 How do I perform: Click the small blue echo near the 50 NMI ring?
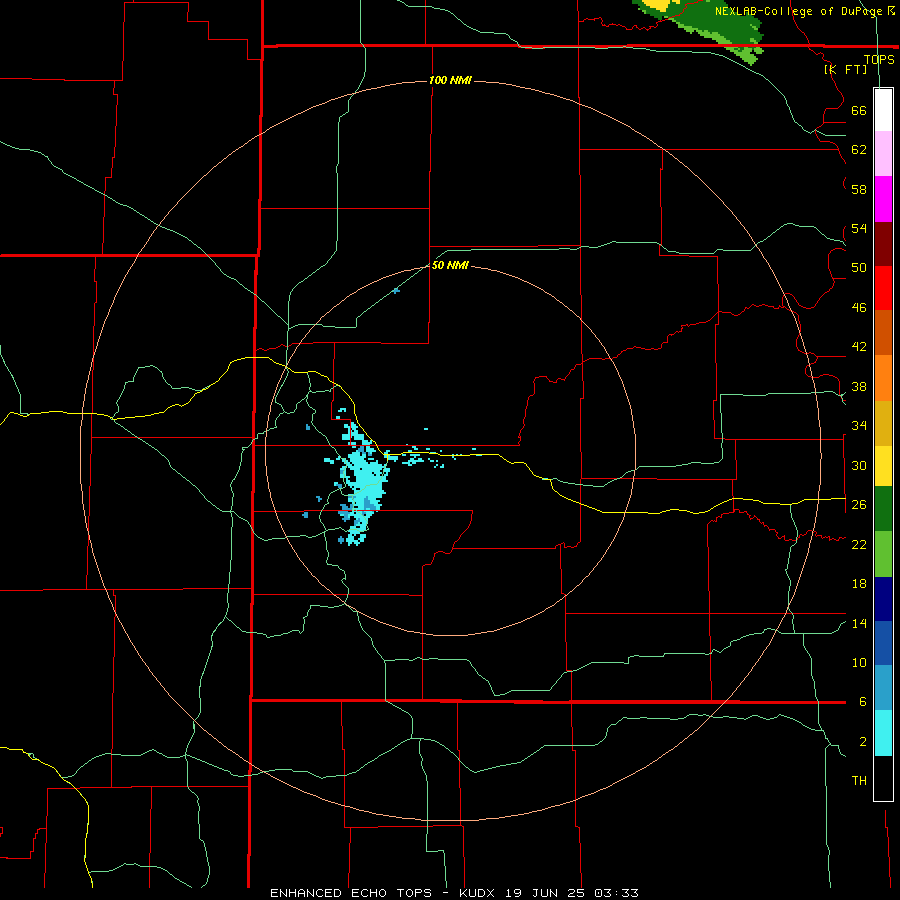[x=396, y=291]
